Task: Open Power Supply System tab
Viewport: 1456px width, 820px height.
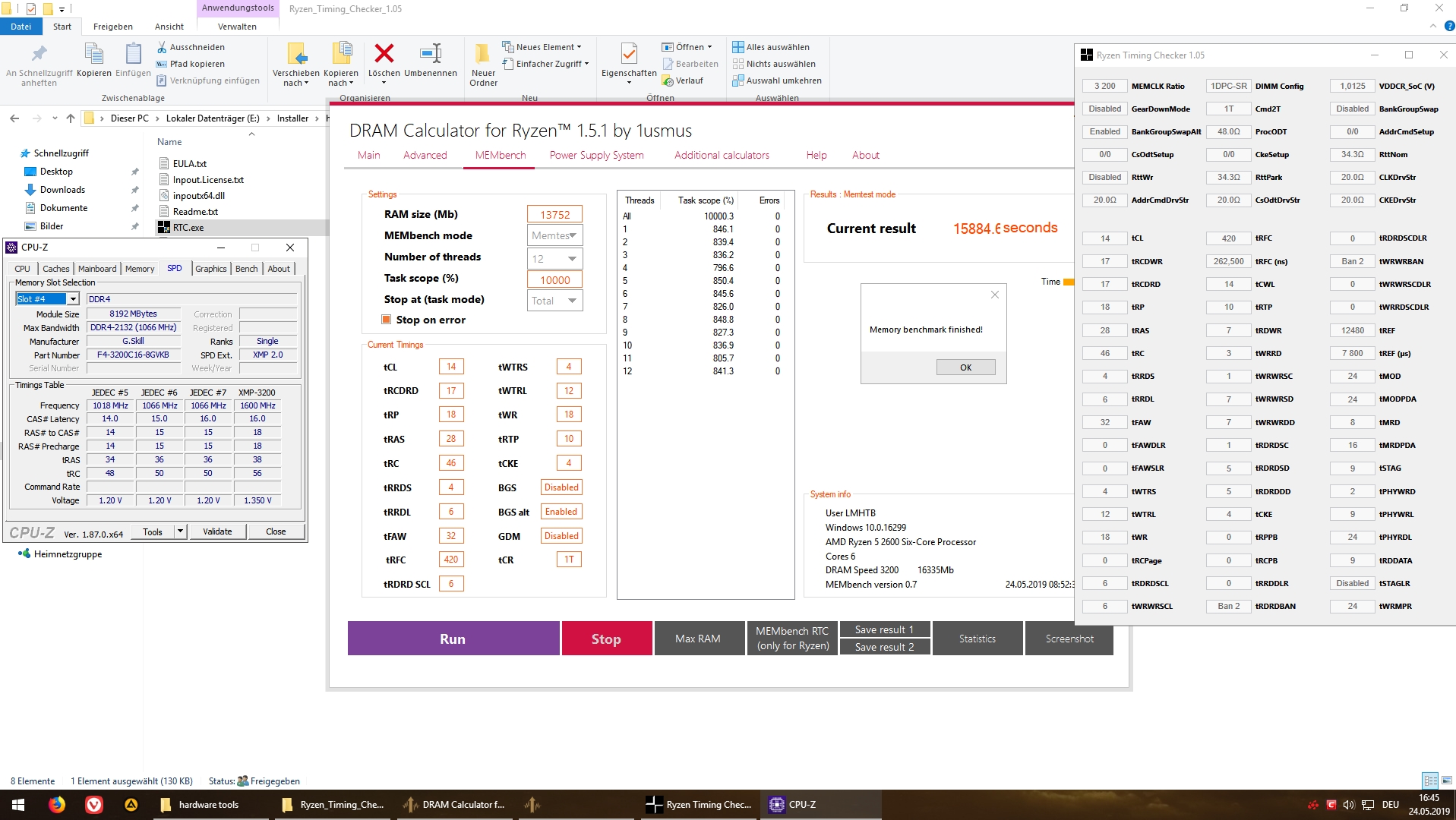Action: click(x=597, y=155)
